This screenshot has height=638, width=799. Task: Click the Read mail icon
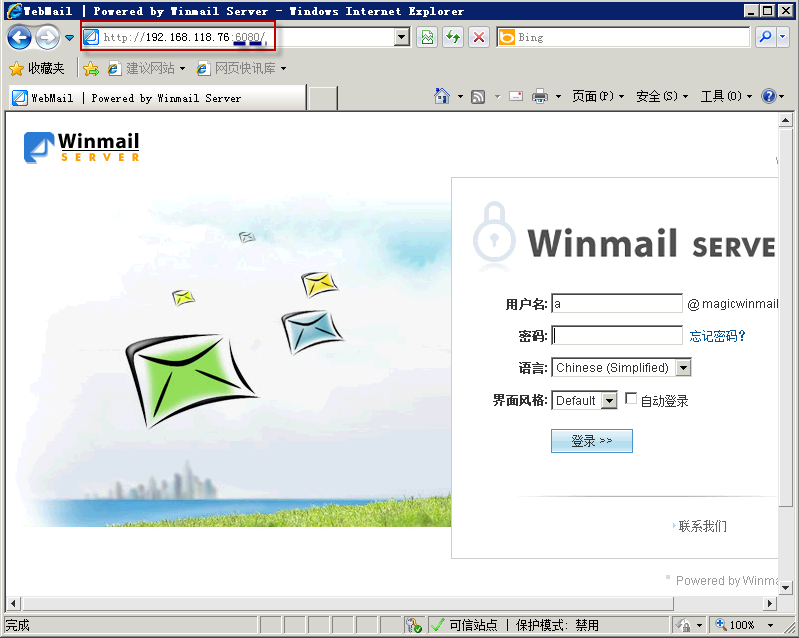[x=516, y=96]
